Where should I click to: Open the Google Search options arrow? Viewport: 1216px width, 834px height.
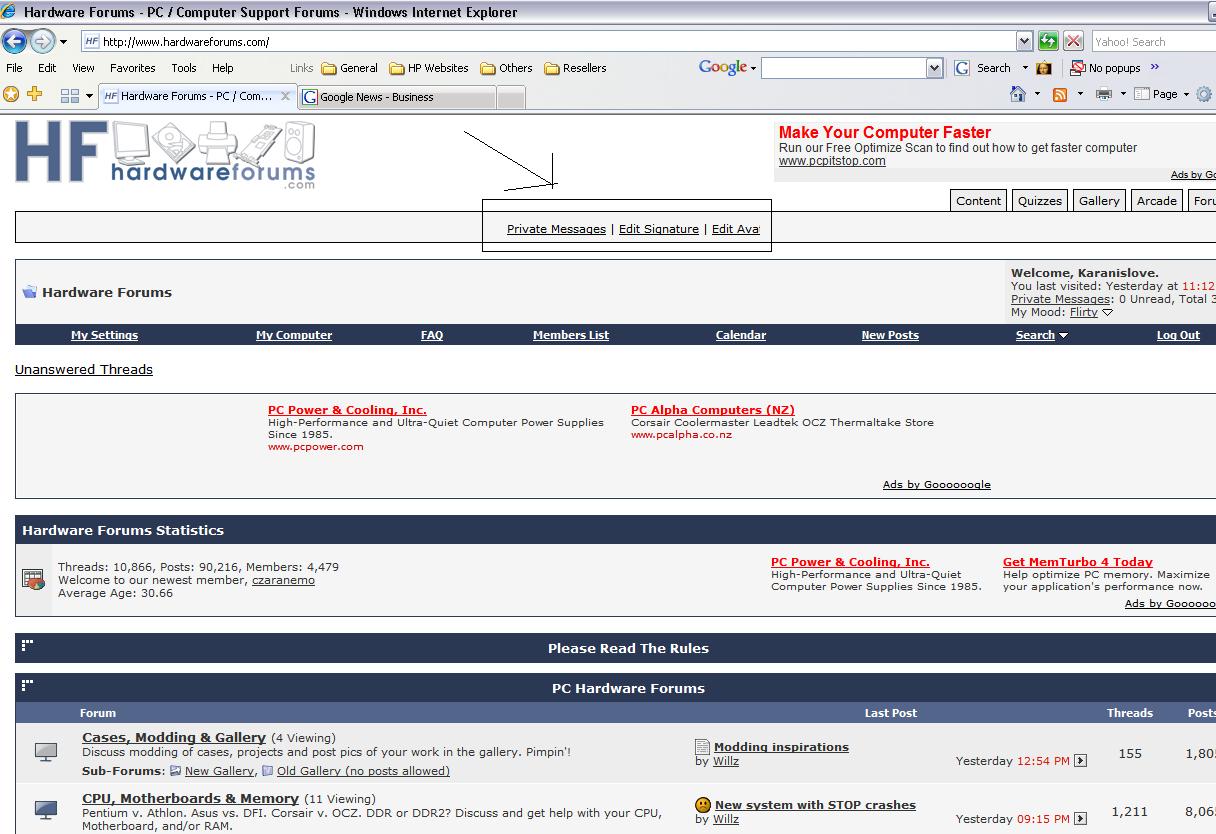[x=1025, y=68]
